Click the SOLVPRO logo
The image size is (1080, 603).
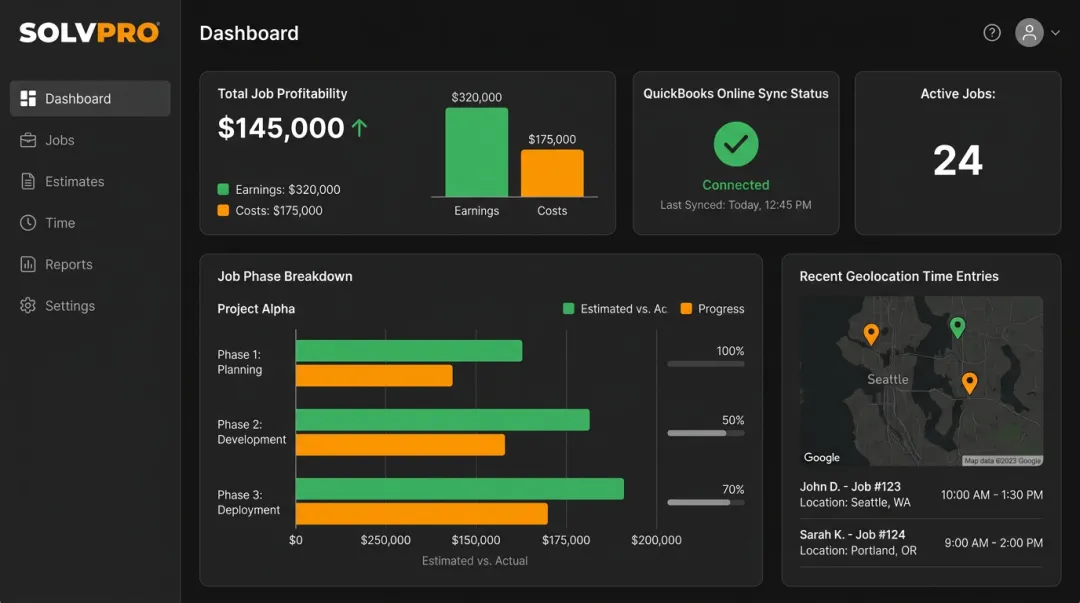[90, 33]
